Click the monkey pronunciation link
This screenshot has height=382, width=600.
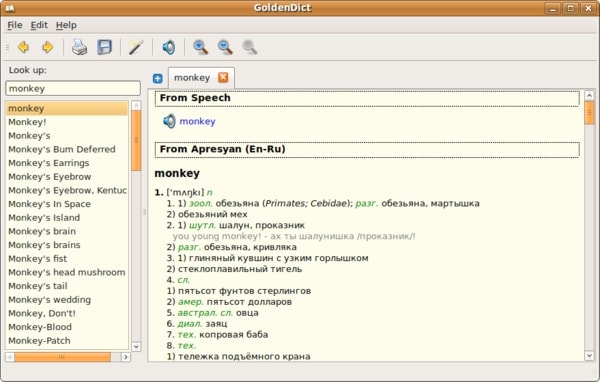[x=197, y=121]
